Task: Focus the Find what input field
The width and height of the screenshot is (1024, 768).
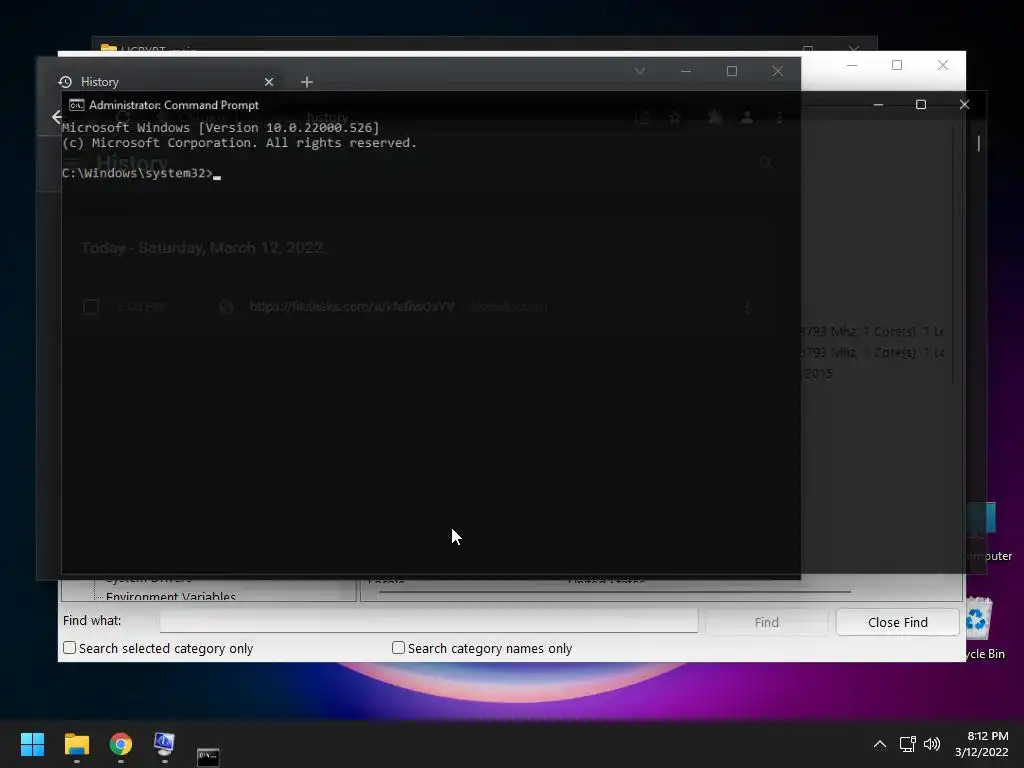Action: (429, 621)
